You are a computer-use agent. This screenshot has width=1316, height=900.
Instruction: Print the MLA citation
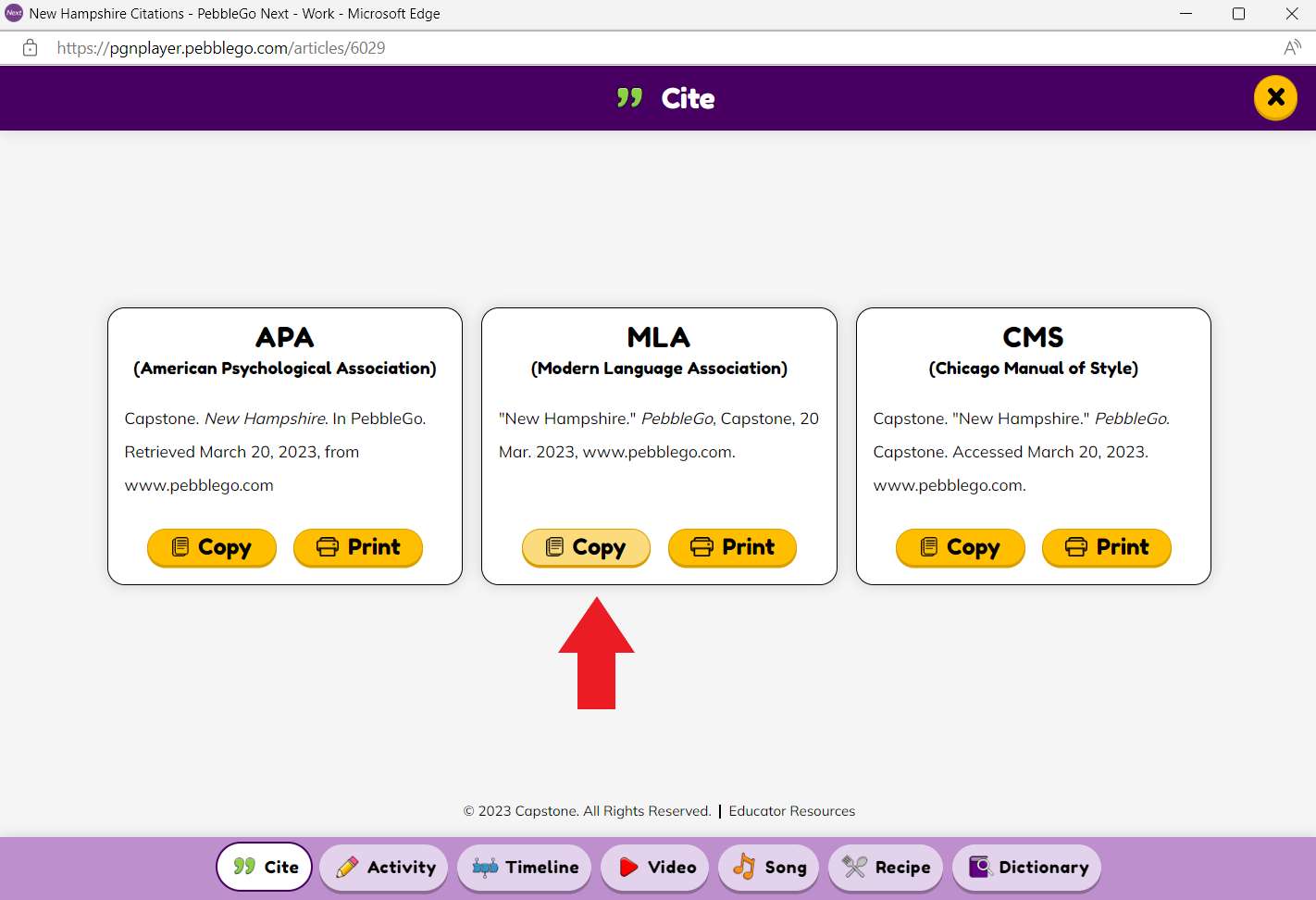[x=732, y=547]
